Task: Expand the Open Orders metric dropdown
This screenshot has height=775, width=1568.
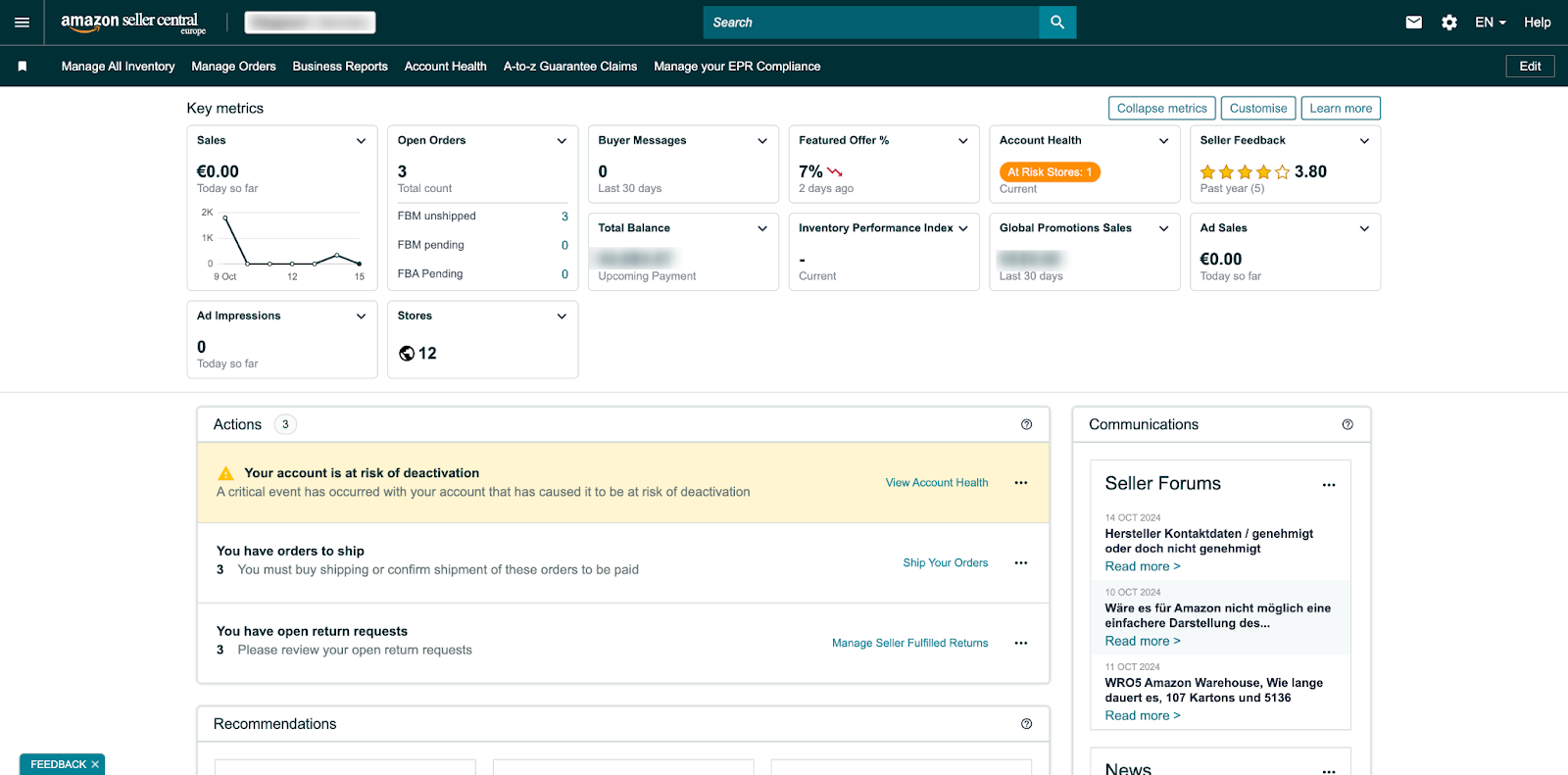Action: (x=562, y=141)
